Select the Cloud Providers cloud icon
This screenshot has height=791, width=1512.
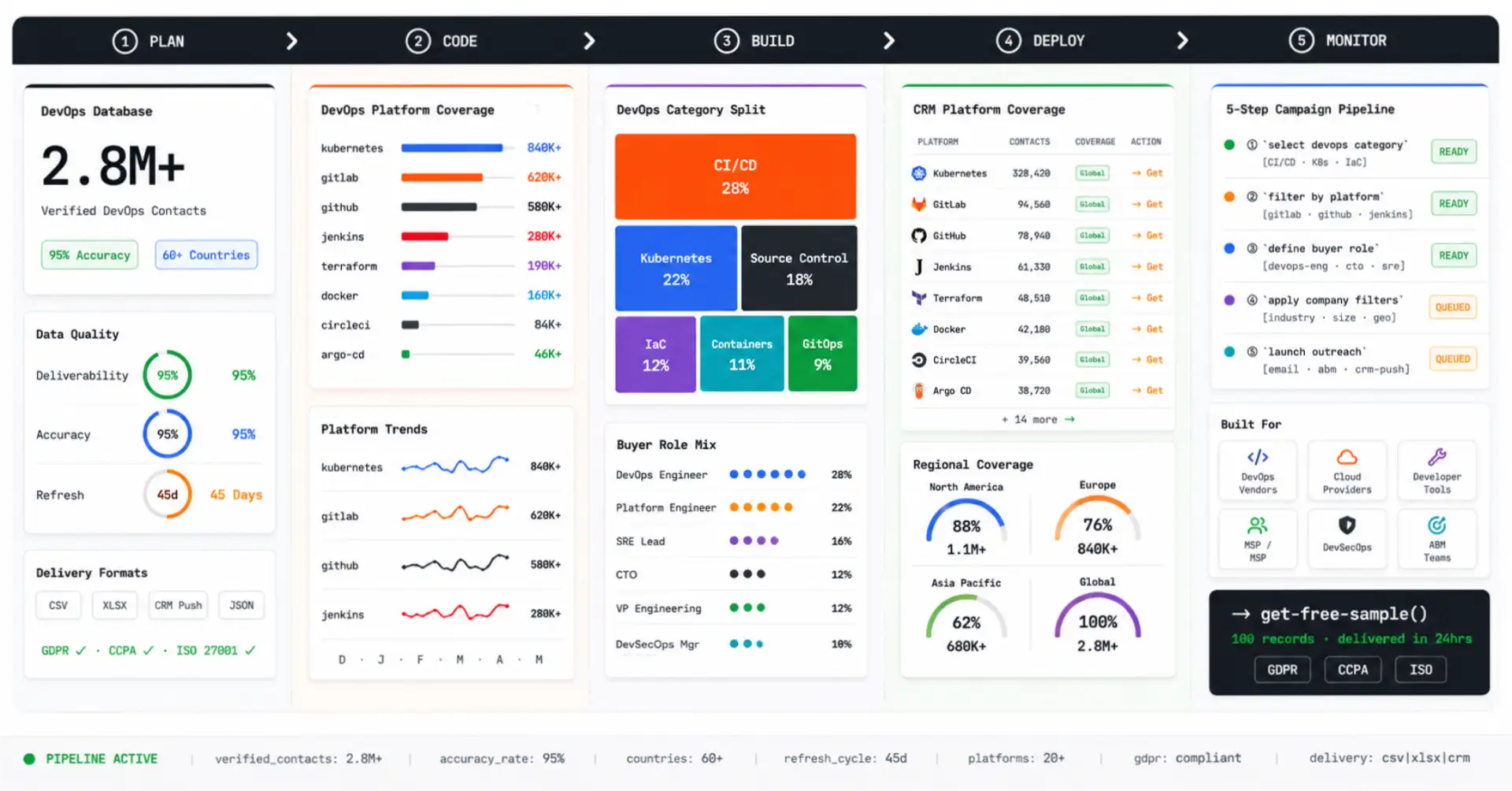click(1347, 457)
